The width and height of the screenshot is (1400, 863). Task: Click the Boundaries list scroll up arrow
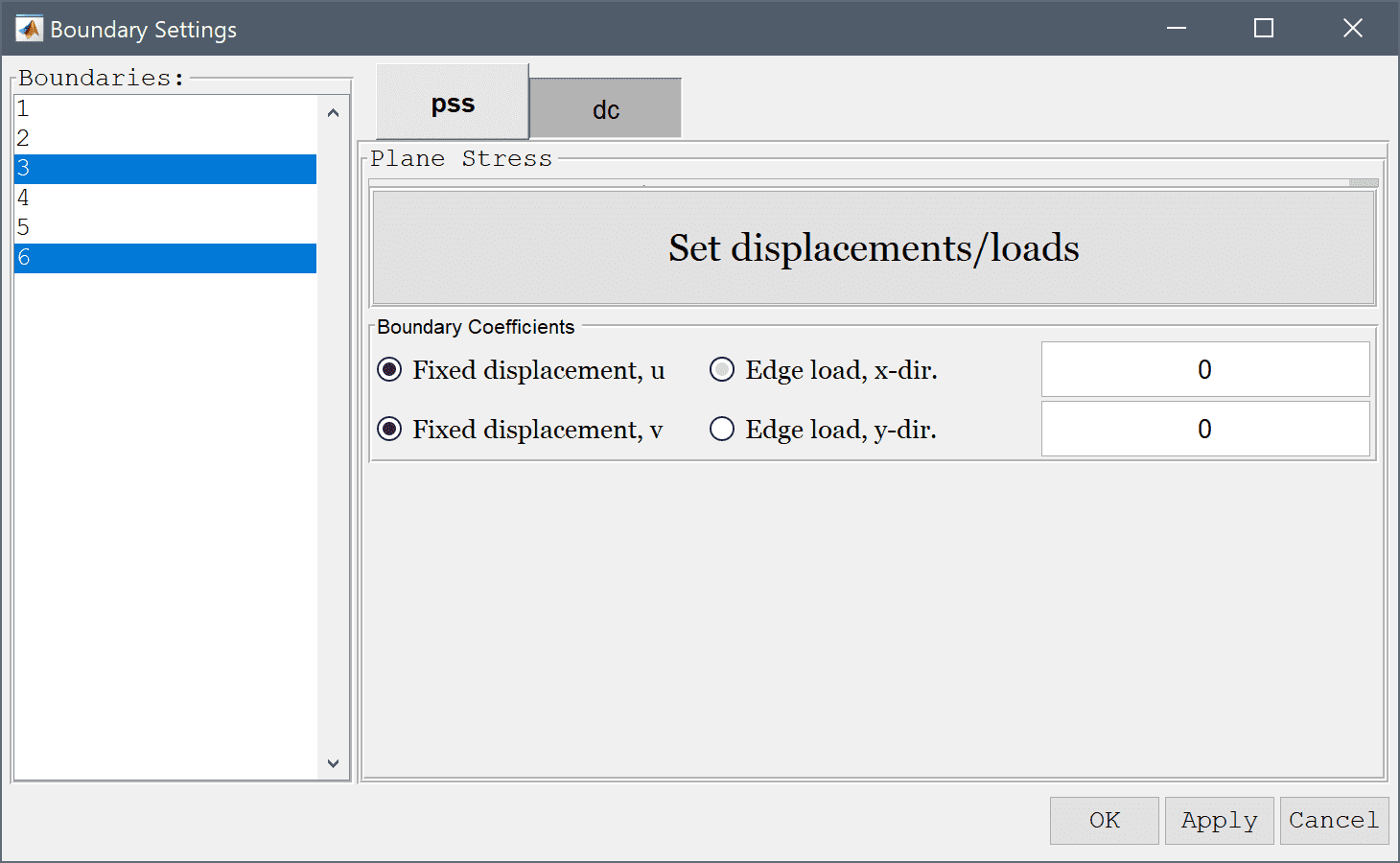tap(333, 113)
